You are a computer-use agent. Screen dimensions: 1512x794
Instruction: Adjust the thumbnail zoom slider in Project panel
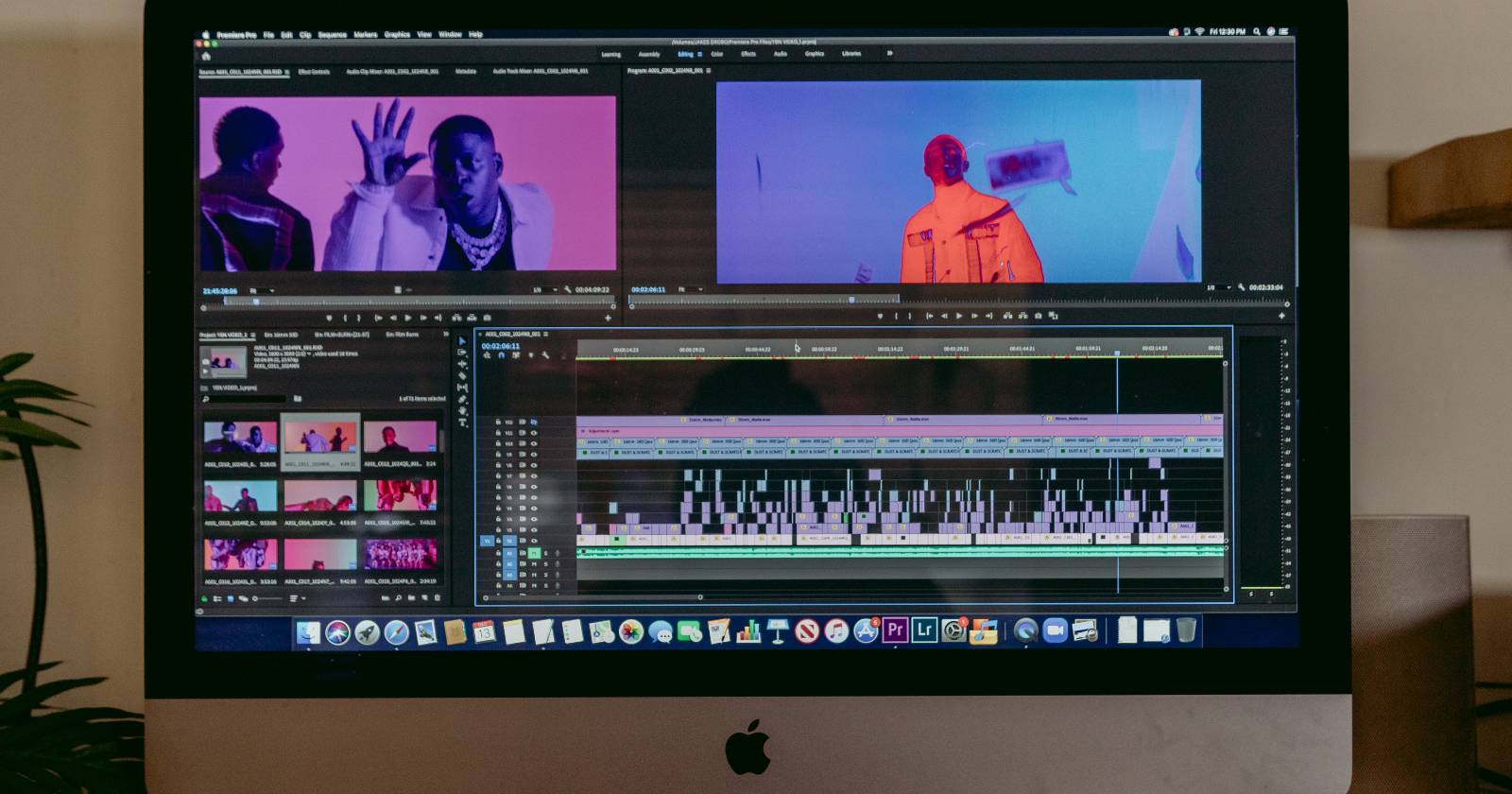click(x=267, y=598)
